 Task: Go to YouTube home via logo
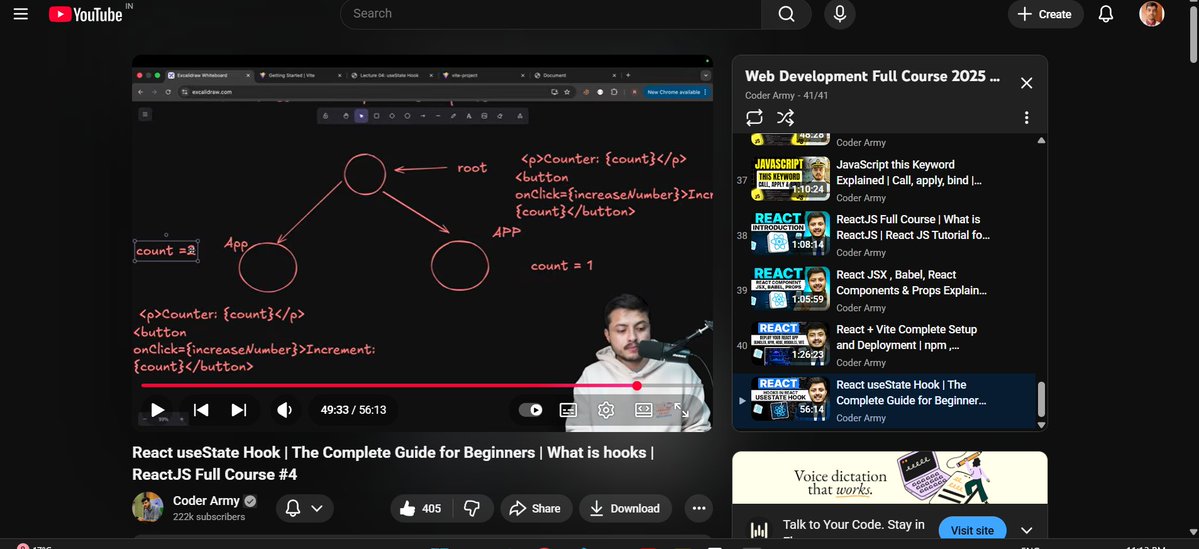coord(86,14)
